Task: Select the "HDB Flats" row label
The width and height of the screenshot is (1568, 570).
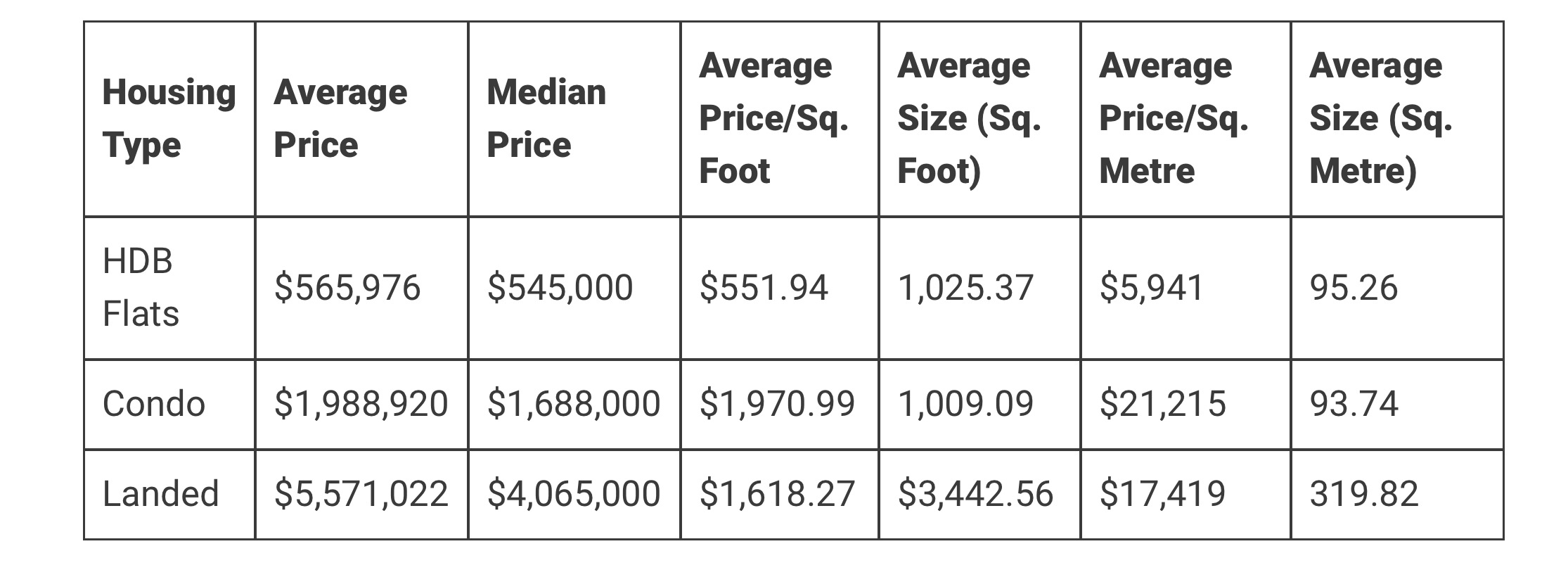Action: tap(141, 287)
